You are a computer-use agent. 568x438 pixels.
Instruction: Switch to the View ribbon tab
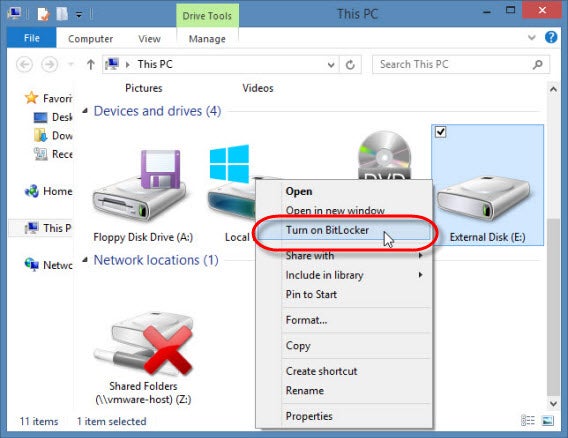tap(149, 38)
